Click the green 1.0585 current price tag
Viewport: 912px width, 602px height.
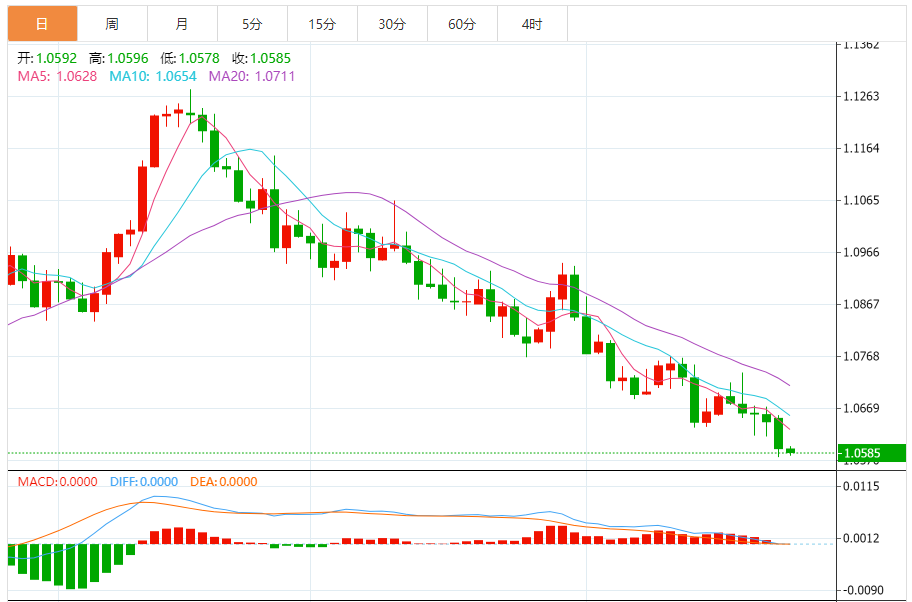872,453
